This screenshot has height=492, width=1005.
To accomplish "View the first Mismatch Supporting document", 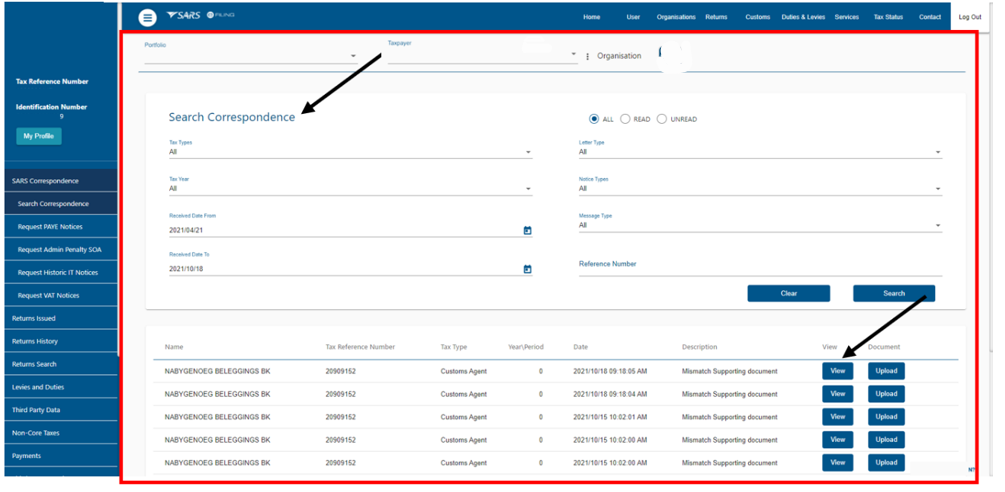I will [x=837, y=371].
